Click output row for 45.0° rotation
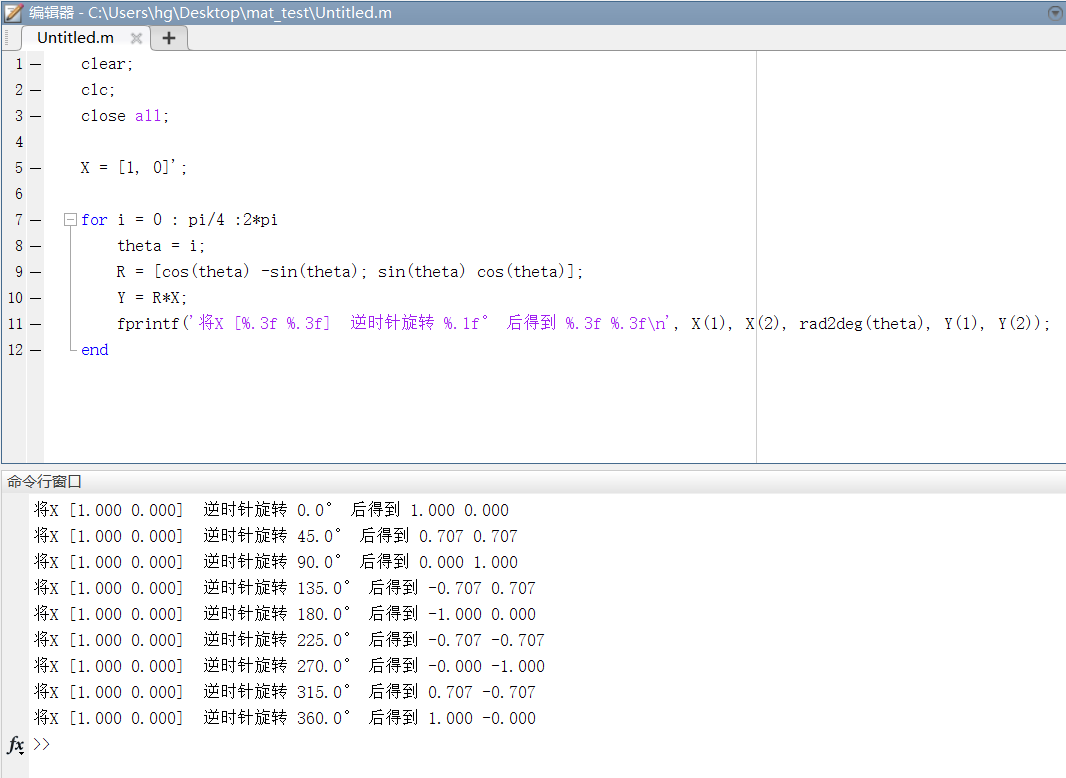 pyautogui.click(x=275, y=536)
